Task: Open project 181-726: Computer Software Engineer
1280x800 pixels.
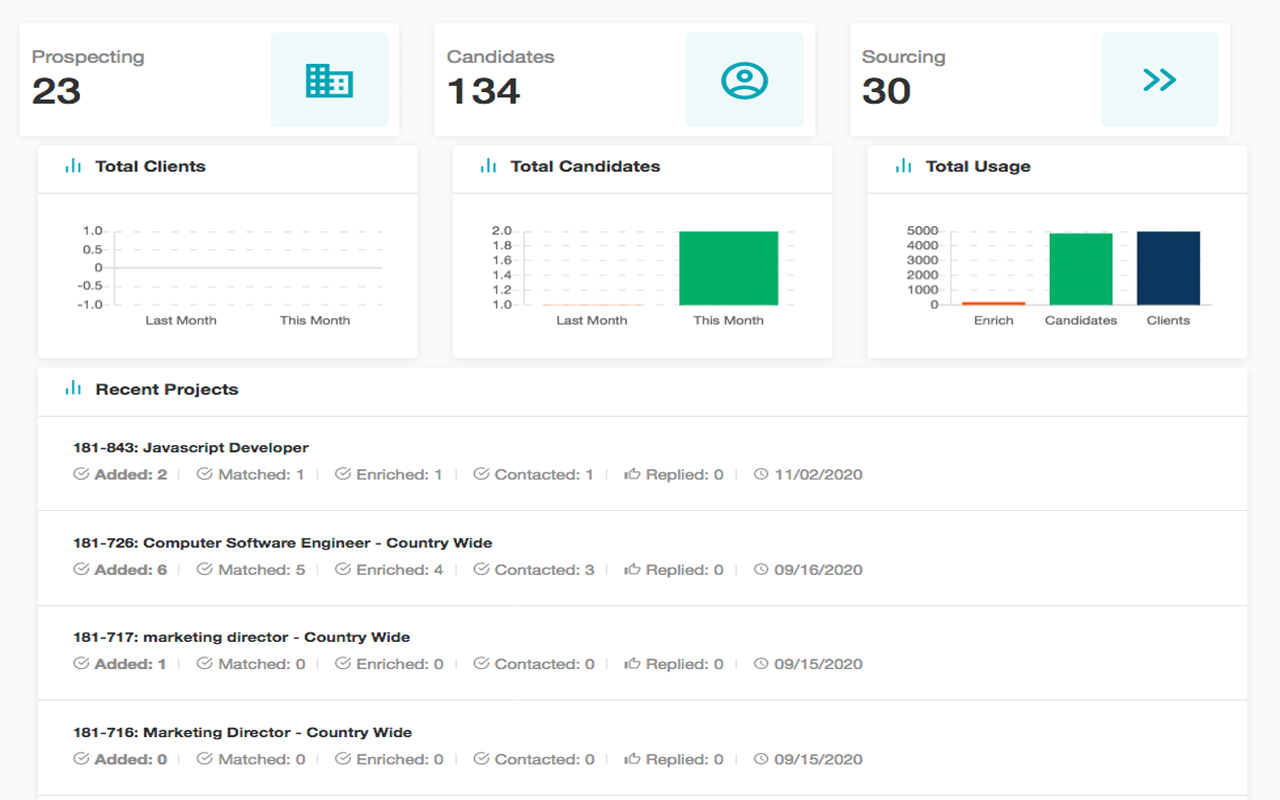Action: pos(283,543)
